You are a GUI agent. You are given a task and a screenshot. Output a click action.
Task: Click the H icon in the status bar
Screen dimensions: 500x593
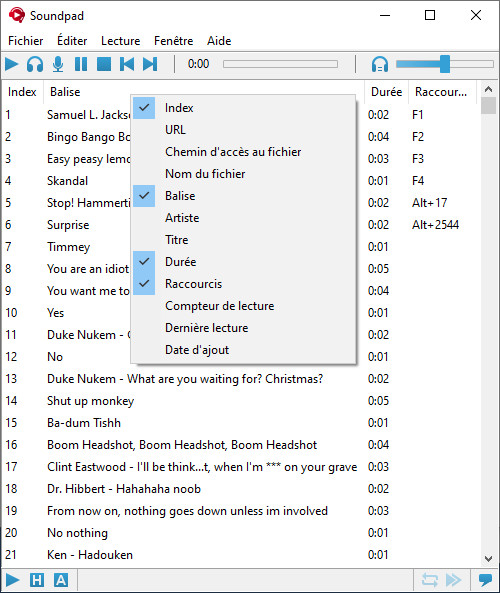37,580
